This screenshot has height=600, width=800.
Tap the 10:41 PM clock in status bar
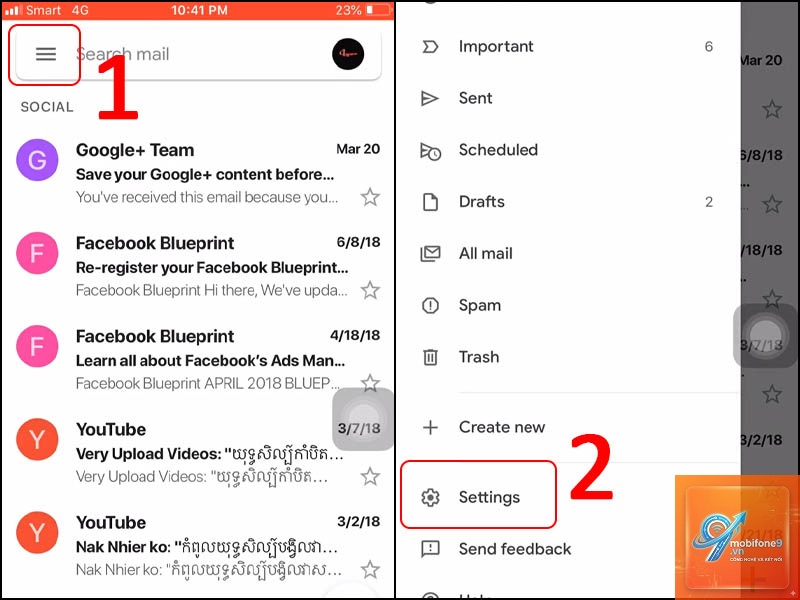[199, 10]
